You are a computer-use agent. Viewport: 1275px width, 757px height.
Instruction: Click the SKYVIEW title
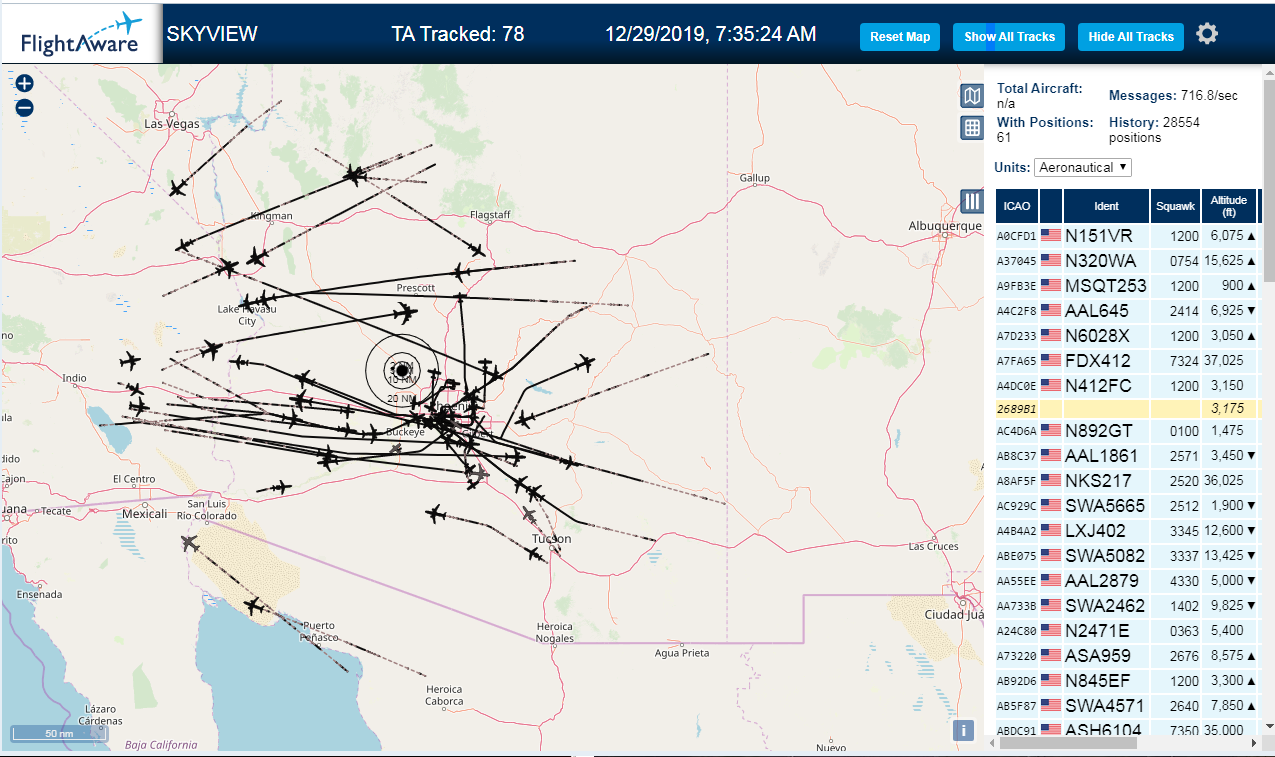tap(212, 34)
